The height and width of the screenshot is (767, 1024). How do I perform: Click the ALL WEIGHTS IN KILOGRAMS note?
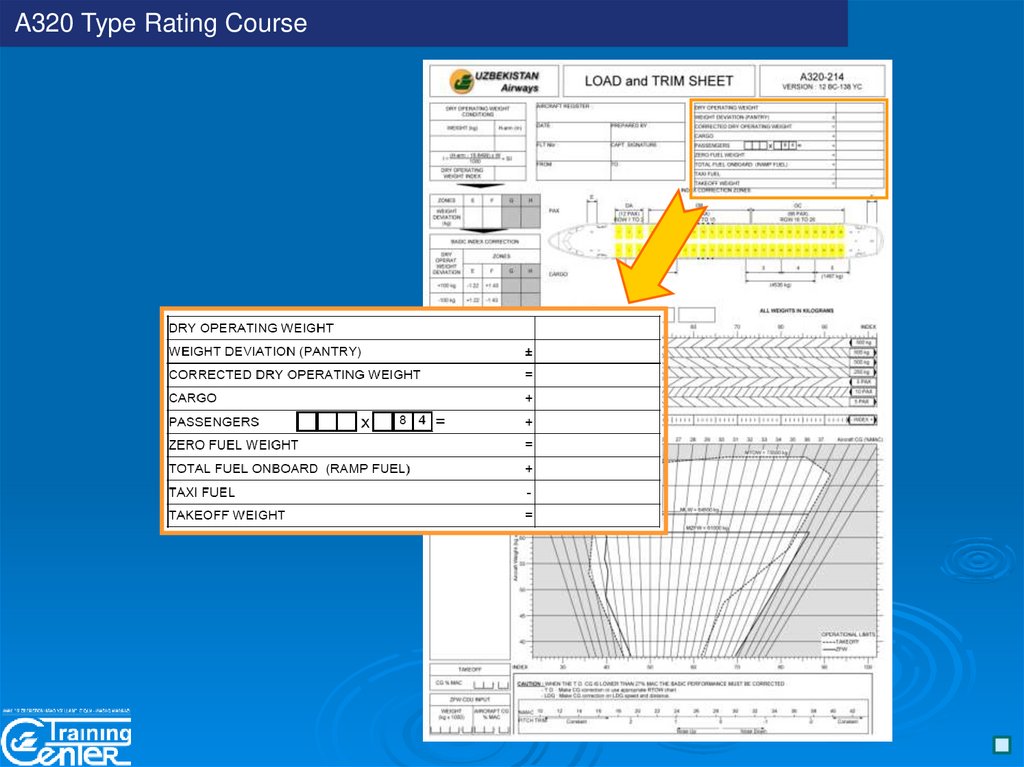click(797, 311)
